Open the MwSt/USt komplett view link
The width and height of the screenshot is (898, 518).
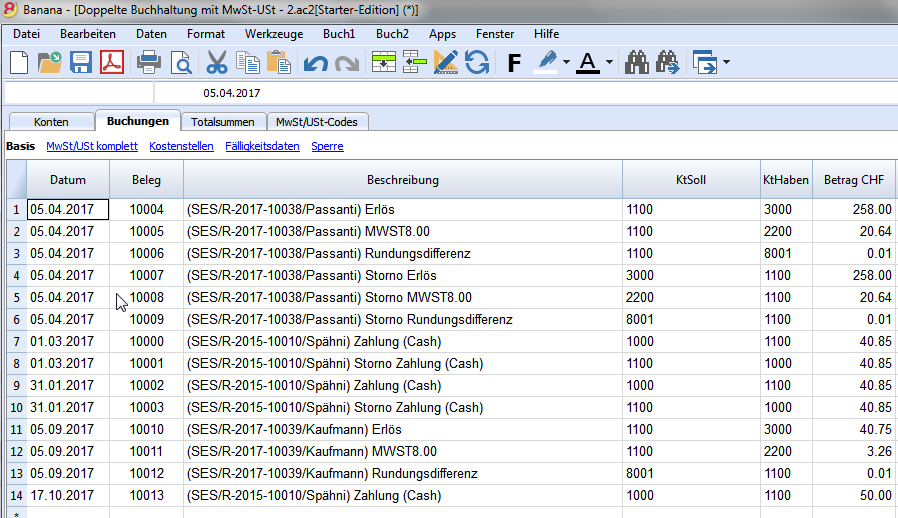pyautogui.click(x=92, y=146)
